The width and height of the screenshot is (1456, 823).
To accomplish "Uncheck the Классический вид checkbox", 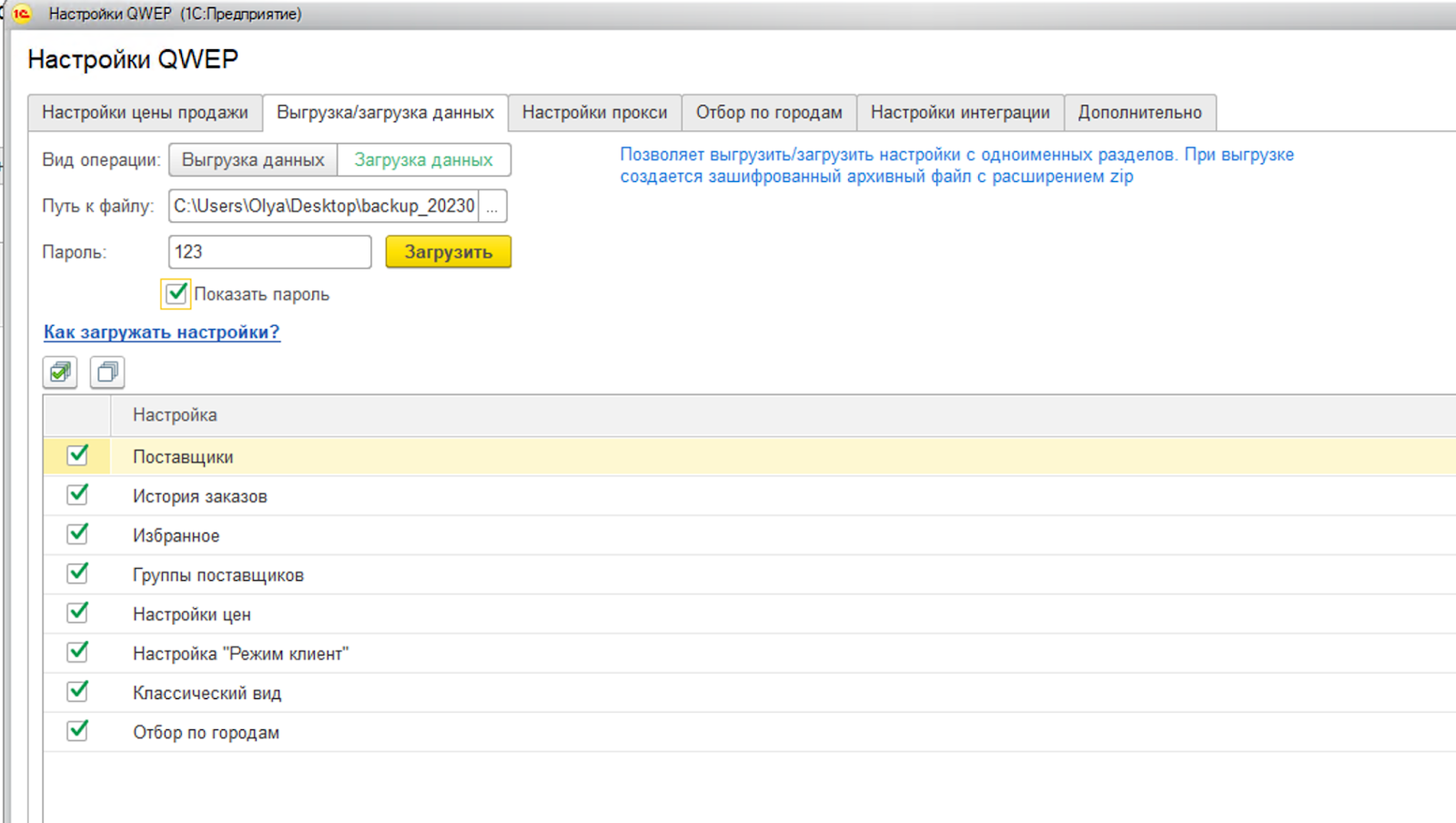I will 78,691.
